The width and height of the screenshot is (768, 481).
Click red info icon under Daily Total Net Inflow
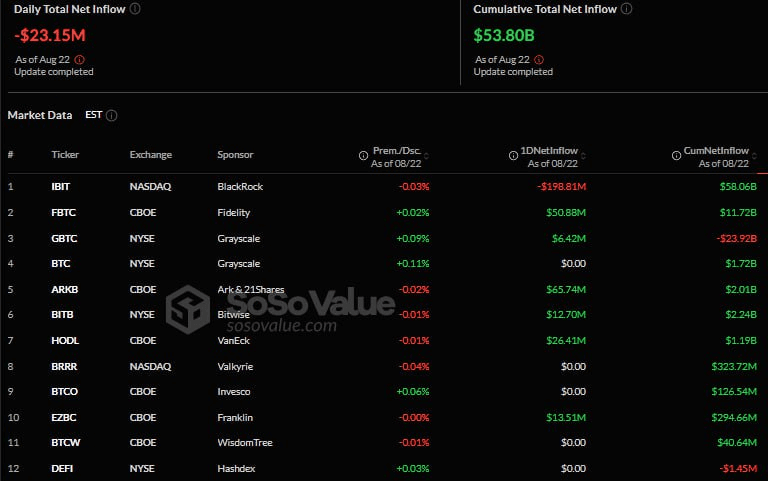[79, 60]
